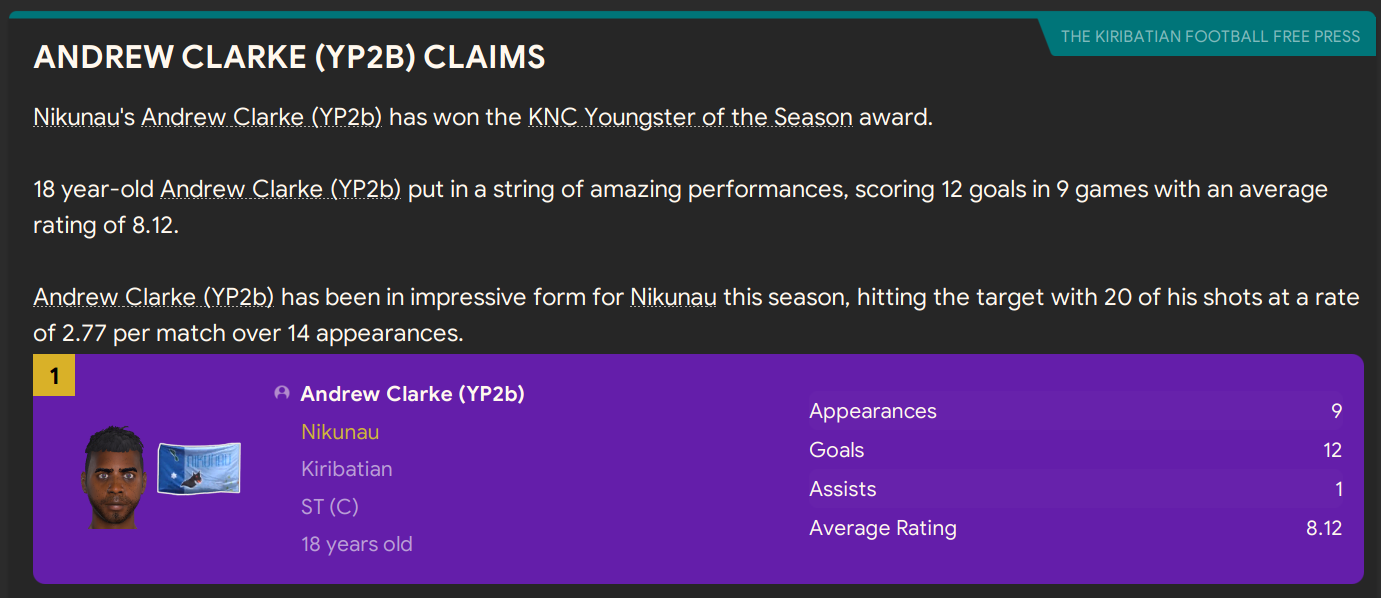Image resolution: width=1381 pixels, height=598 pixels.
Task: Click THE KIRIBATIAN FOOTBALL FREE PRESS banner
Action: [1210, 35]
